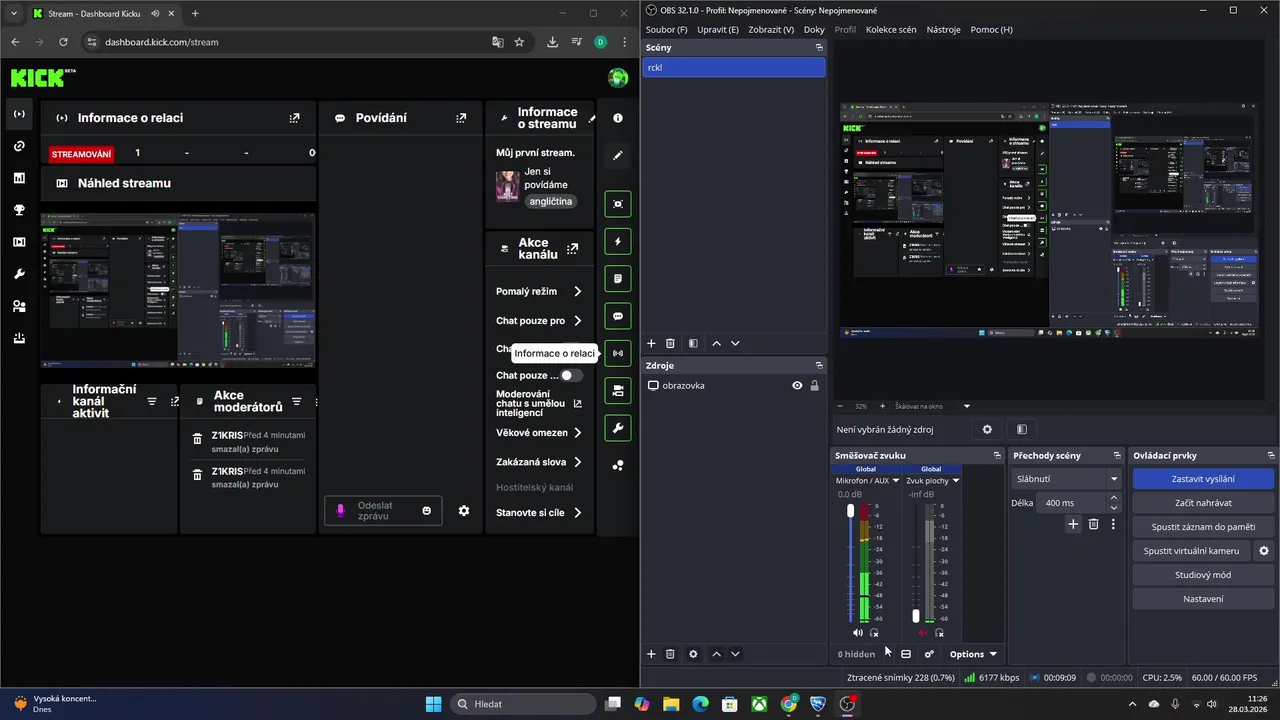The image size is (1280, 720).
Task: Open Zvuk plochy channel dropdown arrow
Action: [x=956, y=481]
